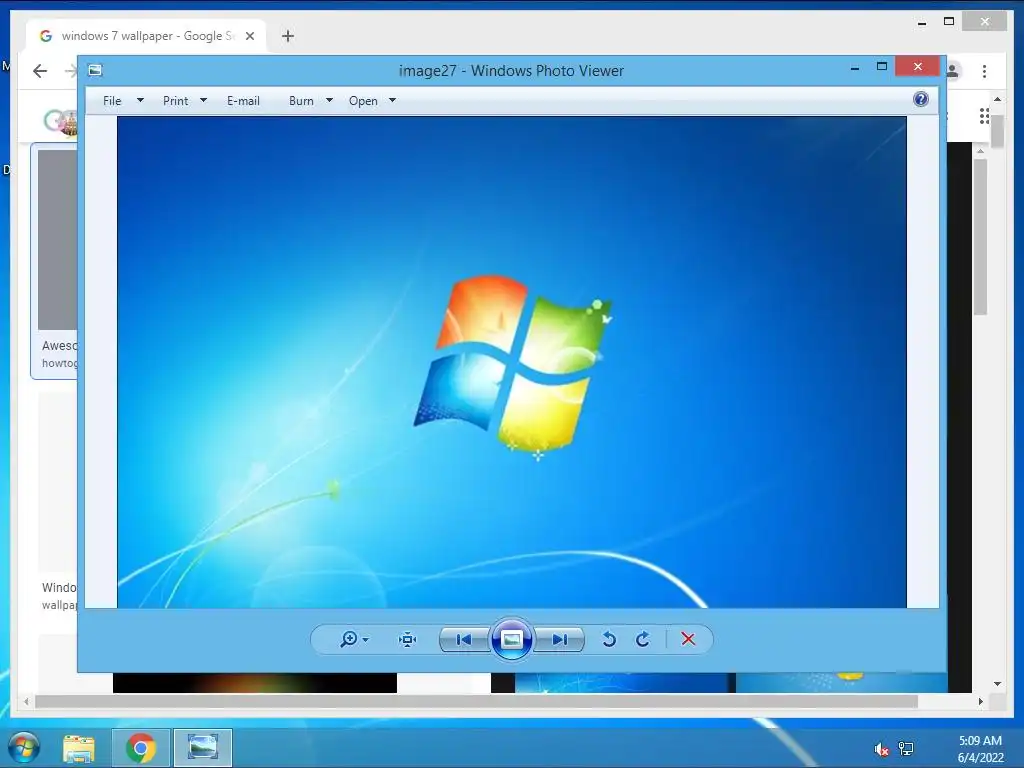Start the slide show button
This screenshot has width=1024, height=768.
point(511,639)
